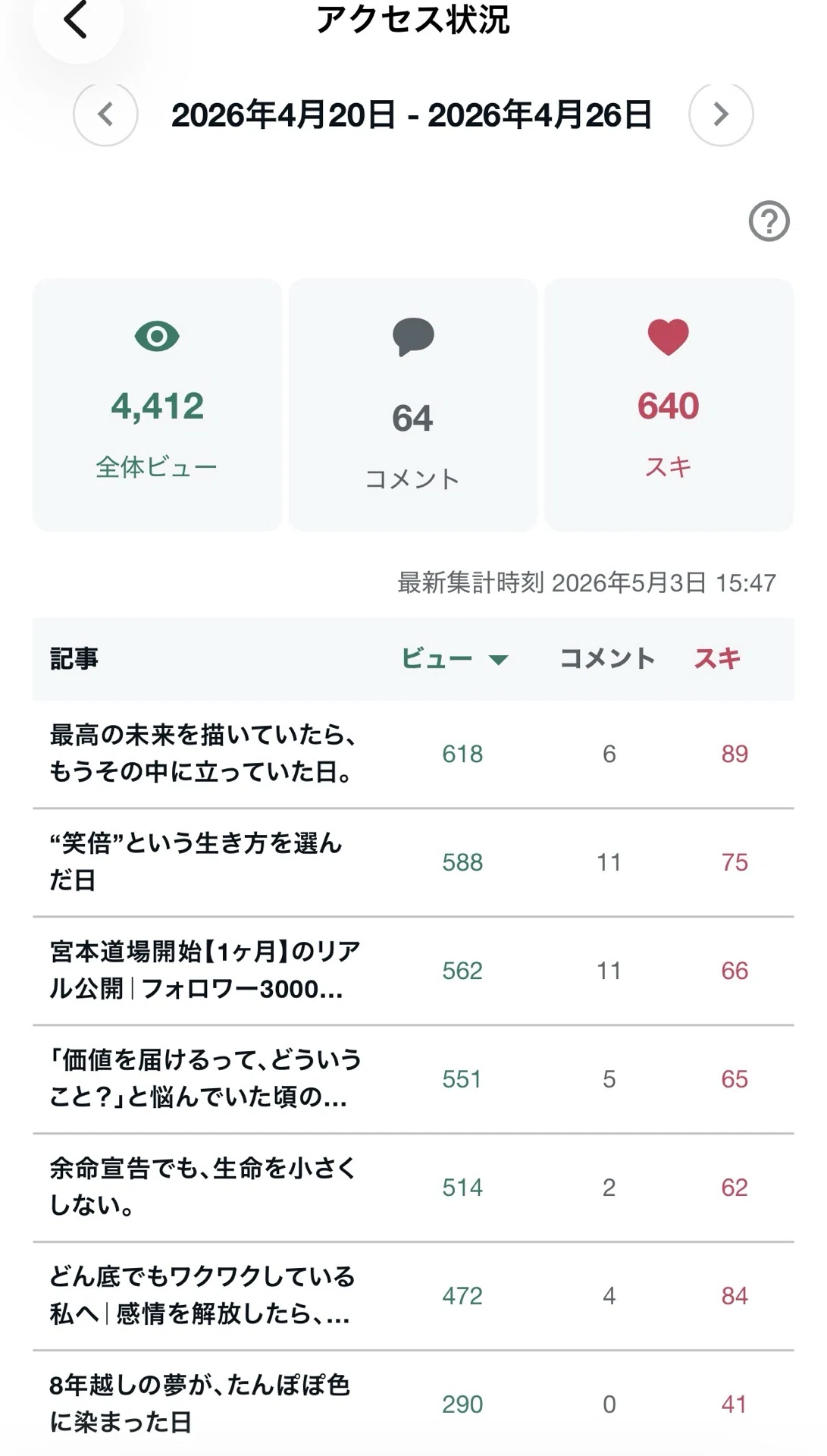Select the スキ 640 card
827x1456 pixels.
669,404
